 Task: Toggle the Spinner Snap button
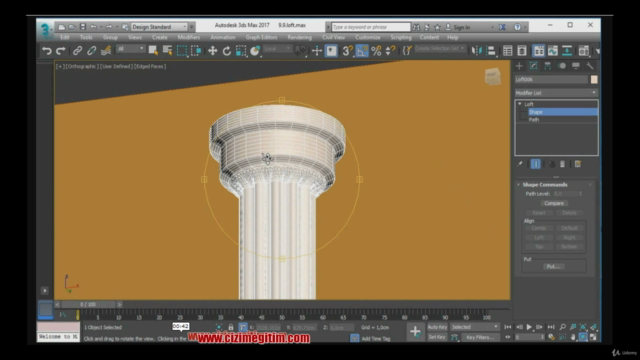click(390, 51)
